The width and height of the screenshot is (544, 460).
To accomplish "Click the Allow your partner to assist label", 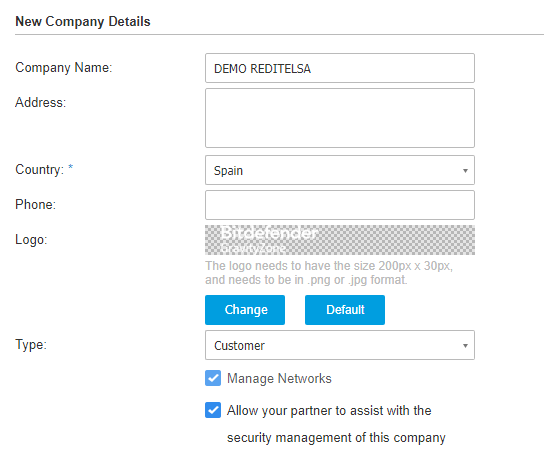I will coord(336,424).
